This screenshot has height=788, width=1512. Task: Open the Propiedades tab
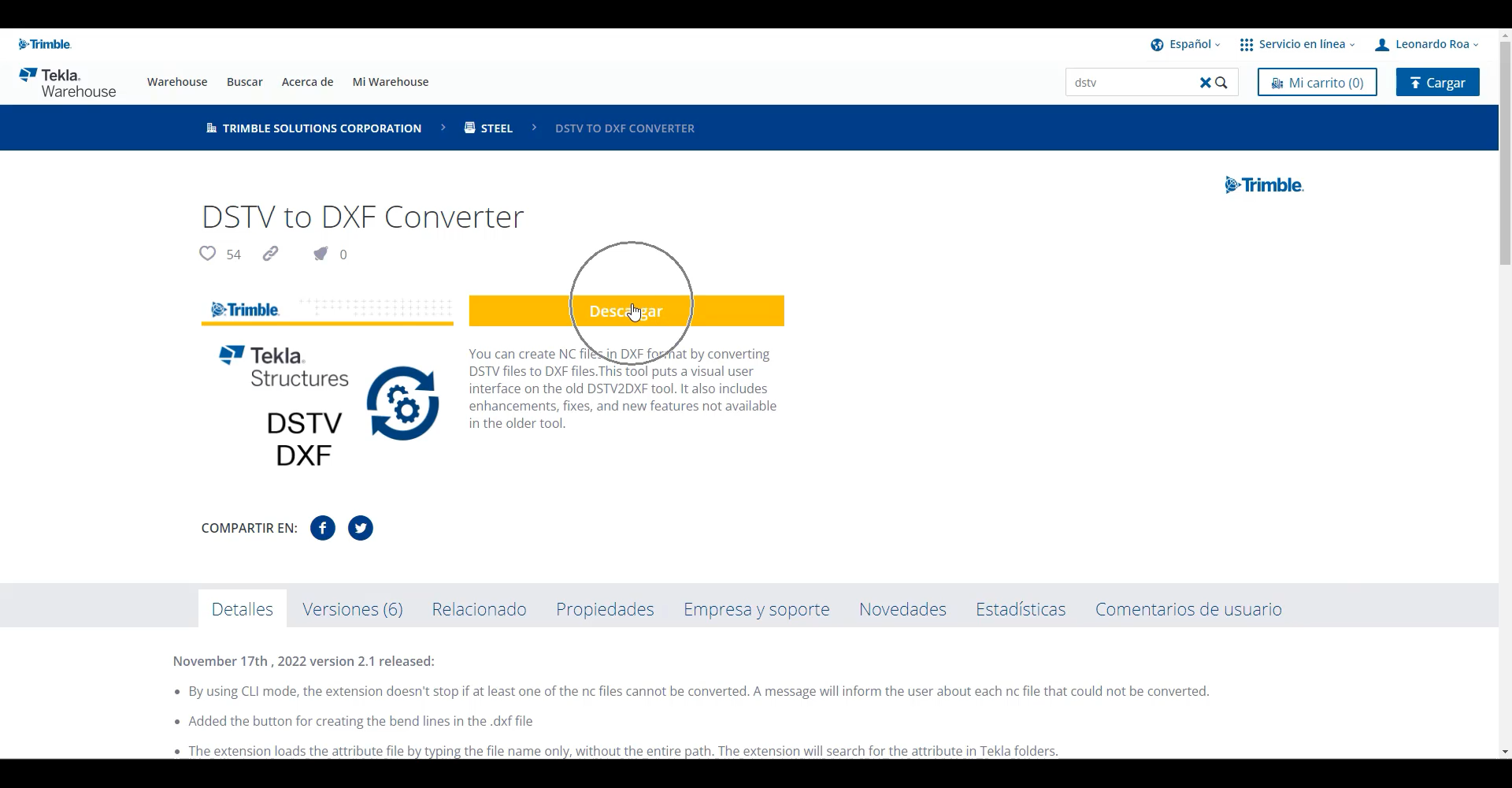tap(605, 609)
